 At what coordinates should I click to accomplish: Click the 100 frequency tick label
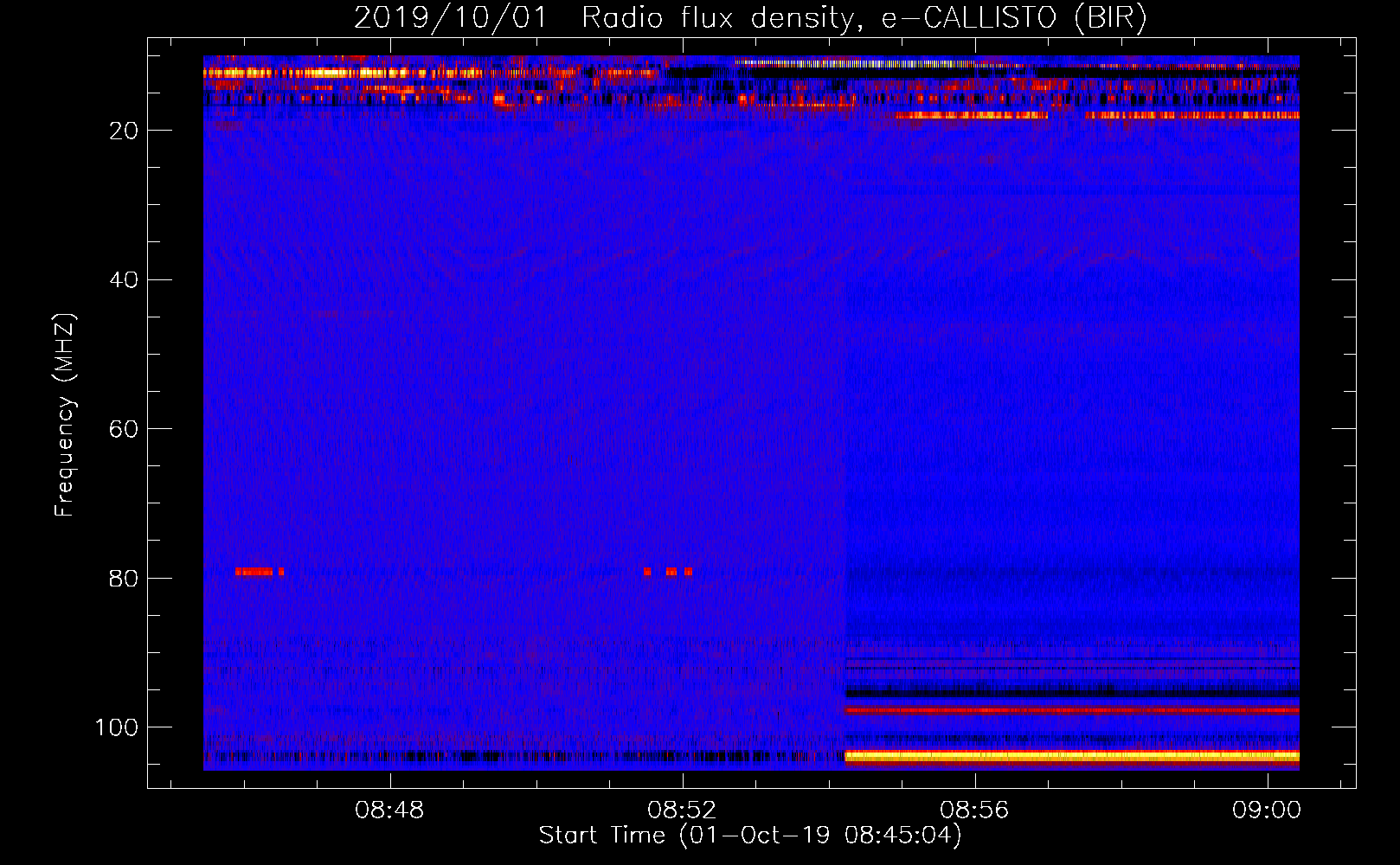pyautogui.click(x=117, y=727)
